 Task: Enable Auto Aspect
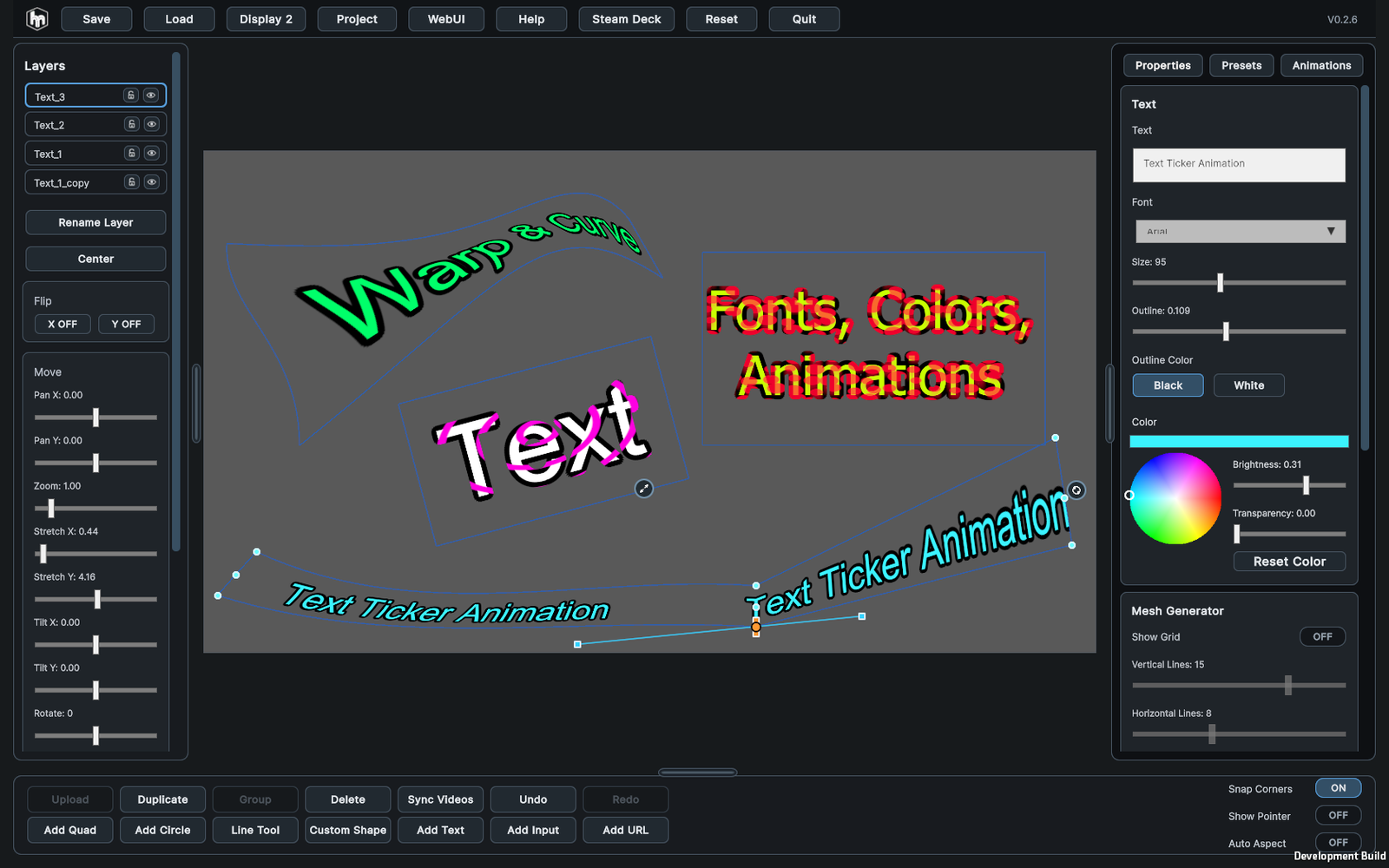point(1338,842)
